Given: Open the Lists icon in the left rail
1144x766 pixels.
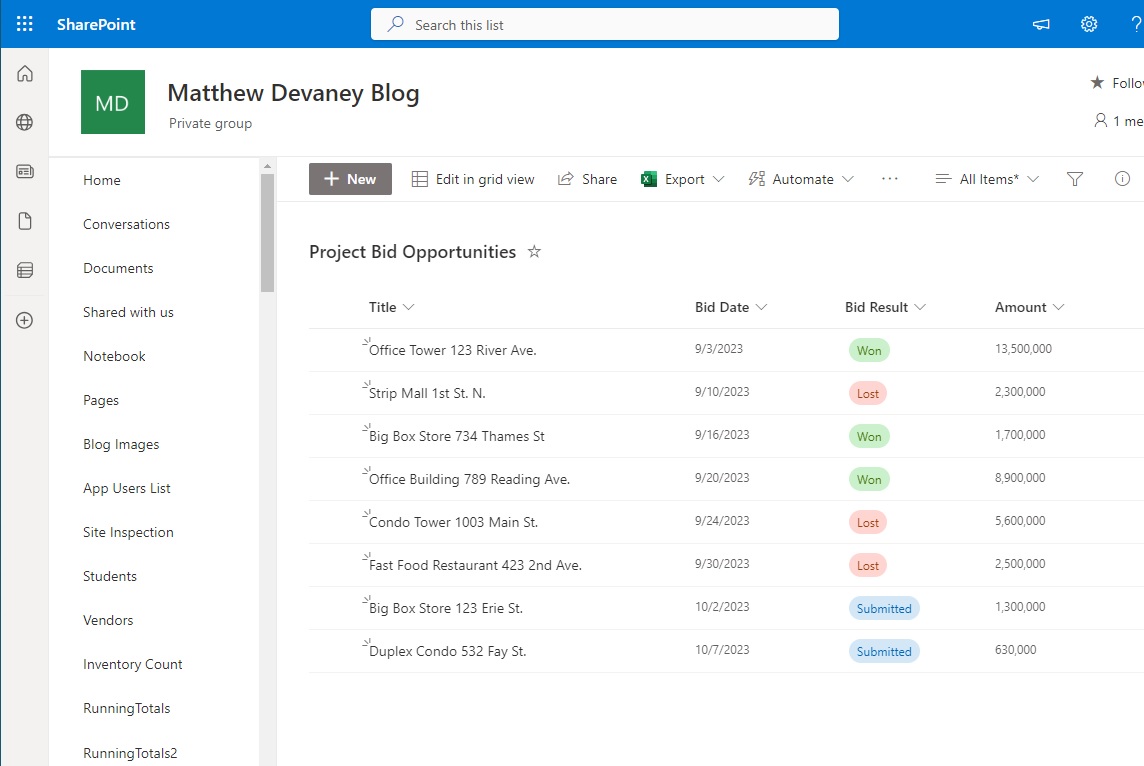Looking at the screenshot, I should tap(24, 270).
